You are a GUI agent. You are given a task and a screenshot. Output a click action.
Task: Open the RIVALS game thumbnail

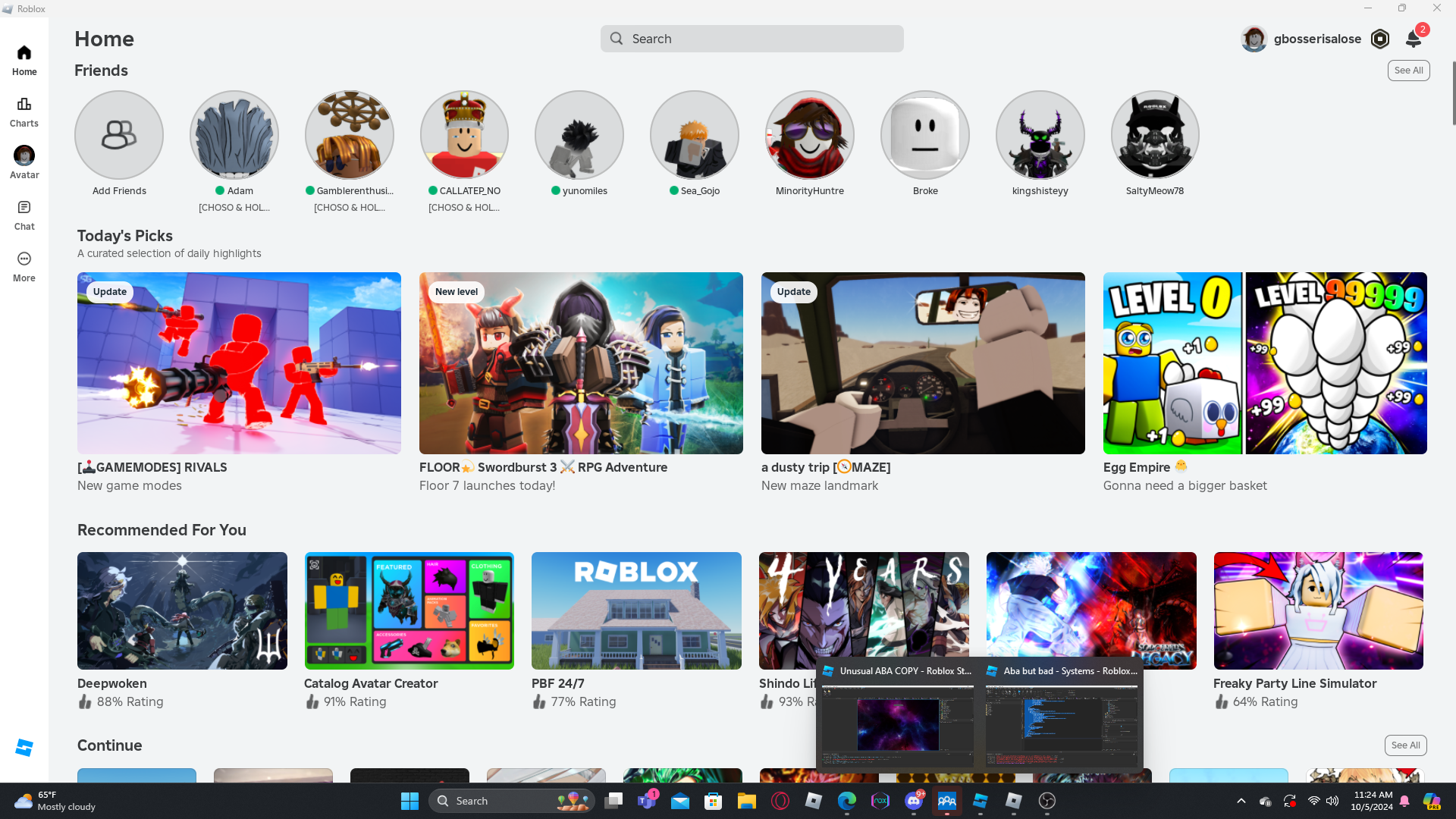(239, 363)
